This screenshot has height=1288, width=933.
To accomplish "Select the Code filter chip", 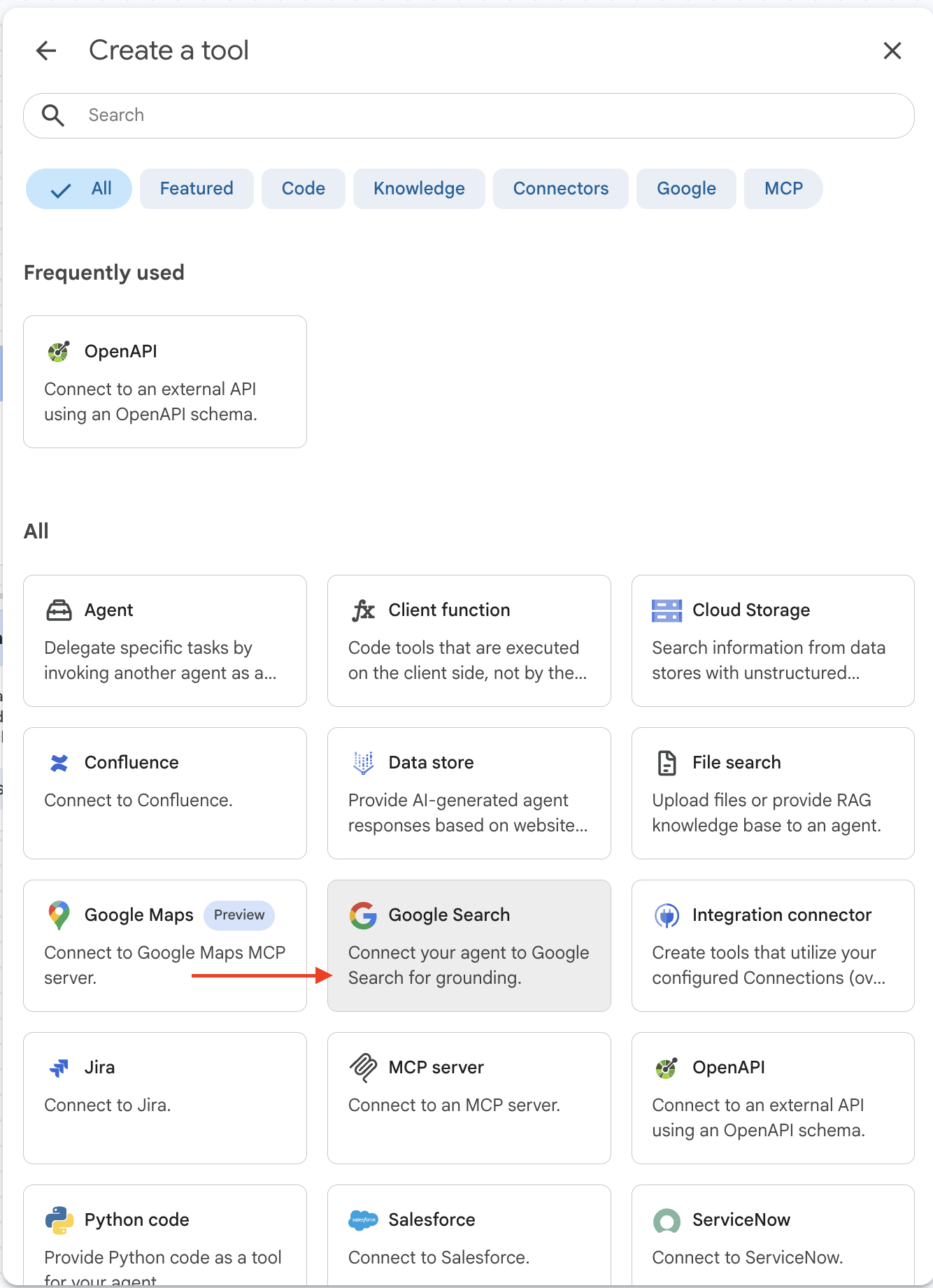I will pos(304,189).
